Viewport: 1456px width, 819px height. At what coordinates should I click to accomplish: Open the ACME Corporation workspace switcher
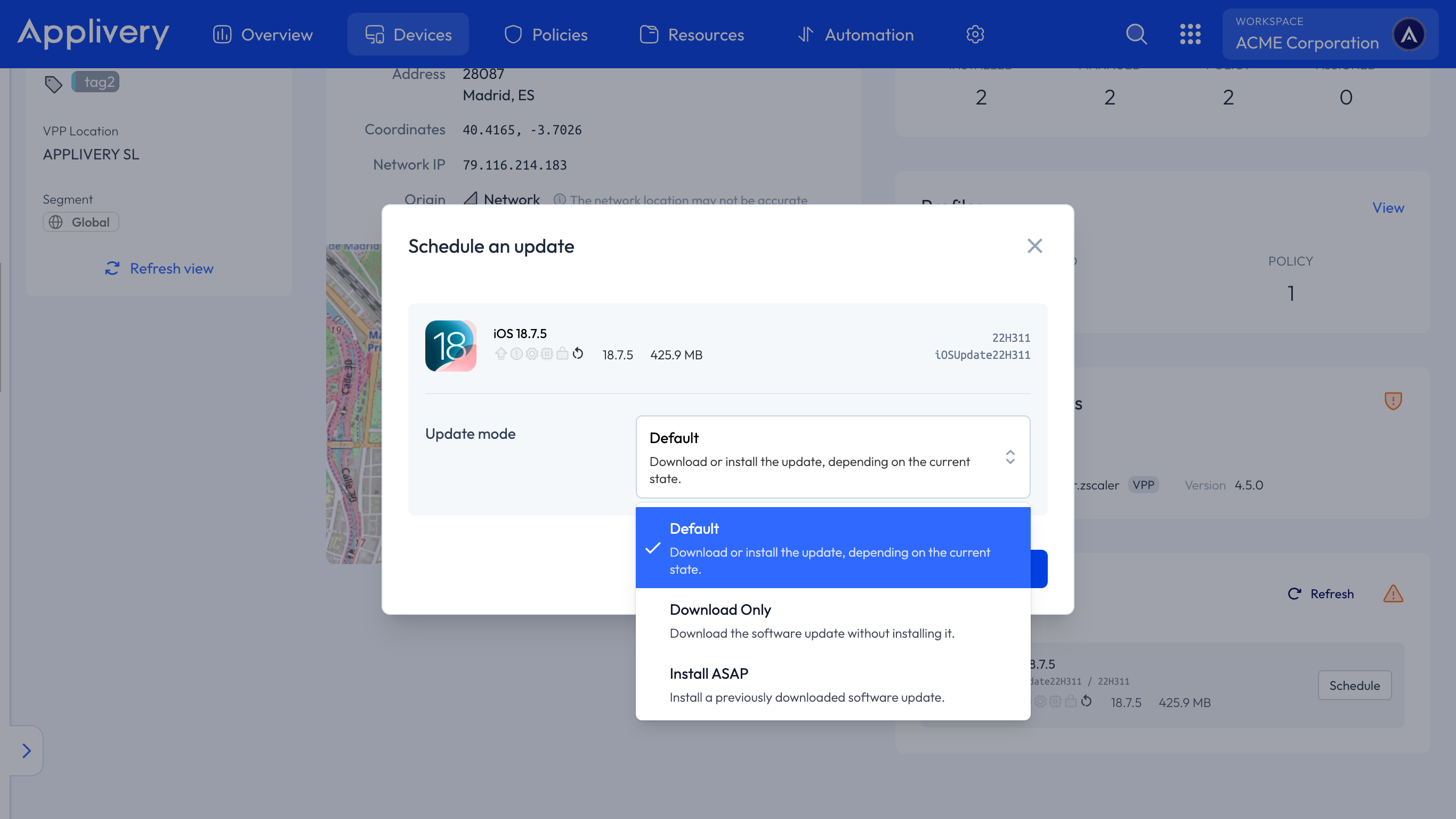pos(1307,34)
